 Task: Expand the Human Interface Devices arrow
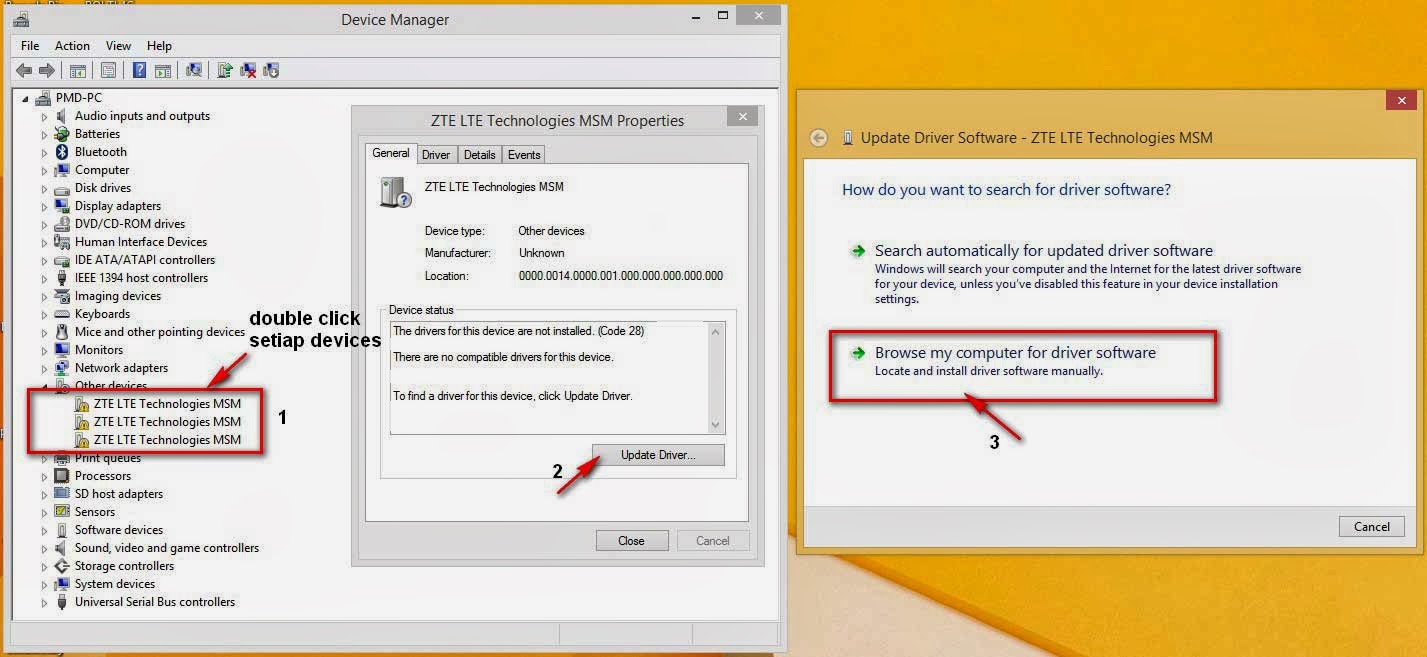pos(44,243)
